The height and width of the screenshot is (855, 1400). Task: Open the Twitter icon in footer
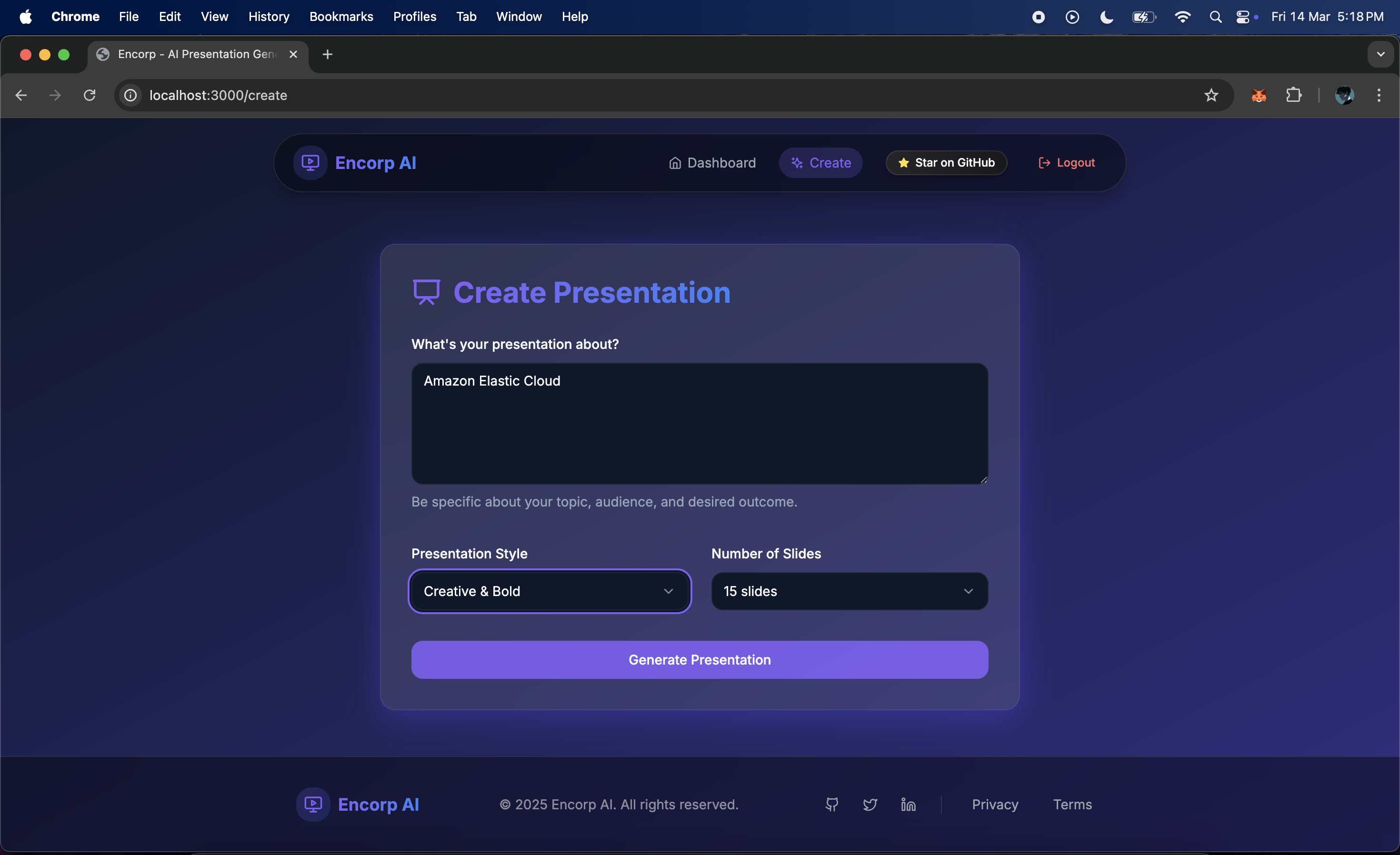click(x=870, y=805)
